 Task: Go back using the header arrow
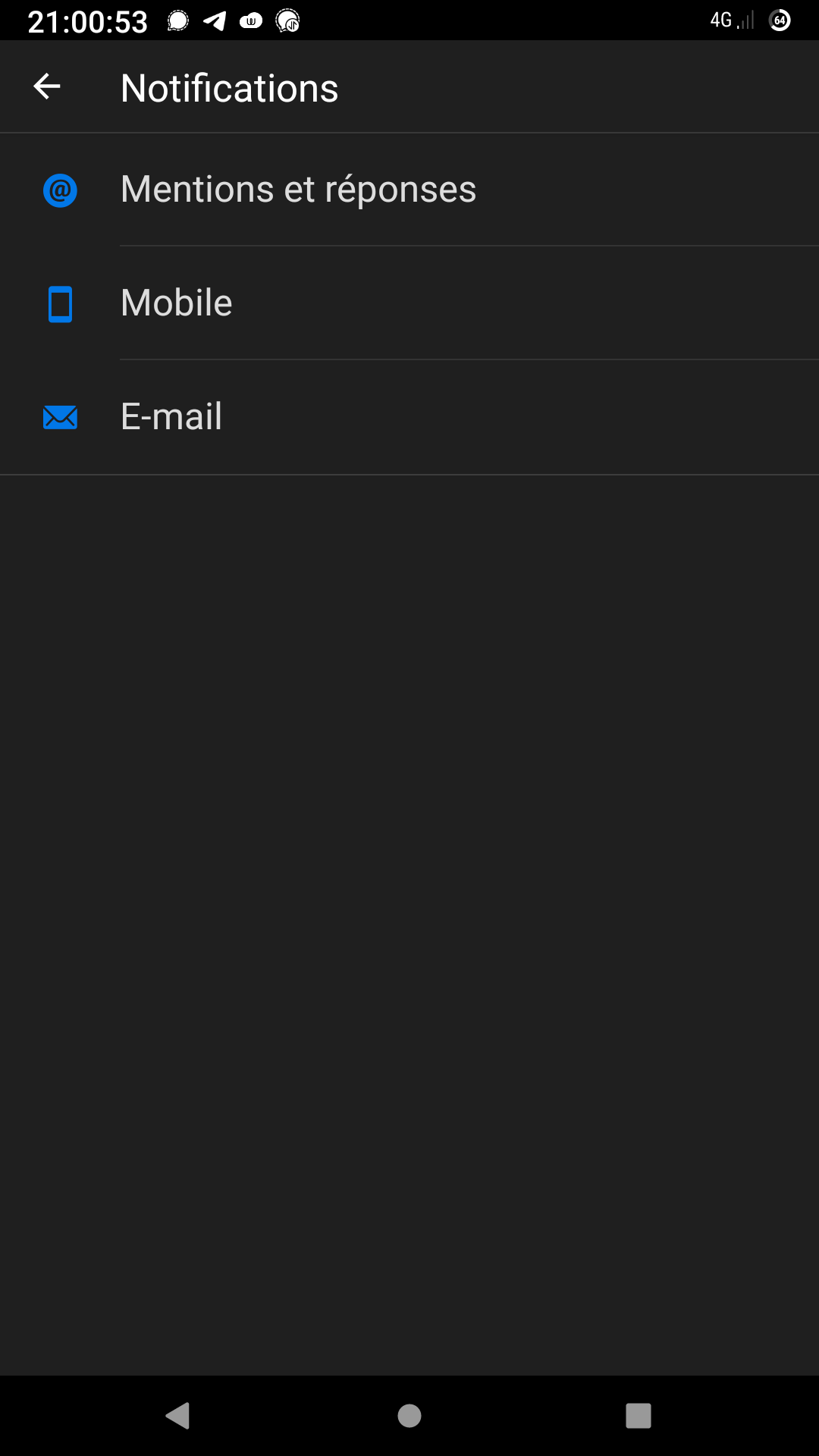(x=47, y=86)
